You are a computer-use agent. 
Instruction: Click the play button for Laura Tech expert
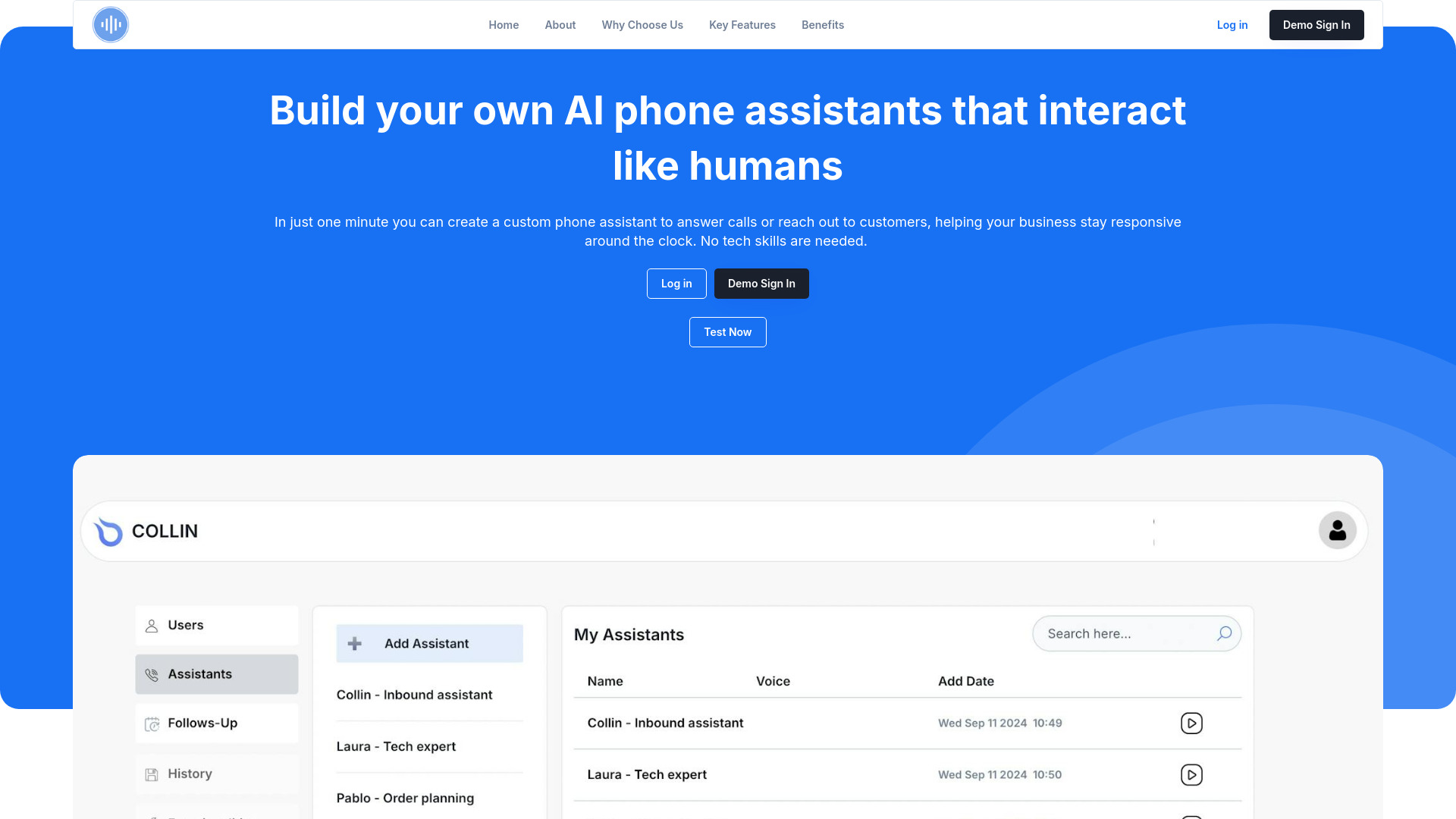pyautogui.click(x=1191, y=774)
